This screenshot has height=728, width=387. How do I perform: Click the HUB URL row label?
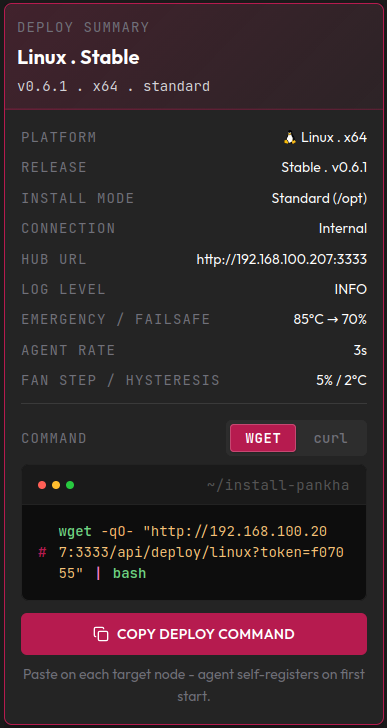tap(54, 259)
